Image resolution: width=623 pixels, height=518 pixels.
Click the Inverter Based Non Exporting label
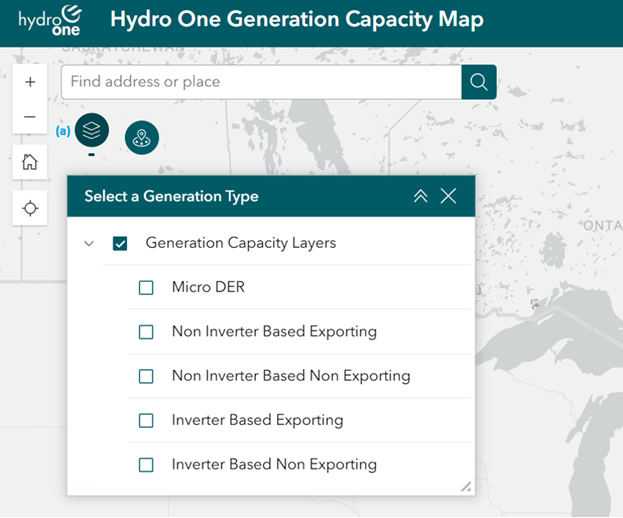click(274, 465)
